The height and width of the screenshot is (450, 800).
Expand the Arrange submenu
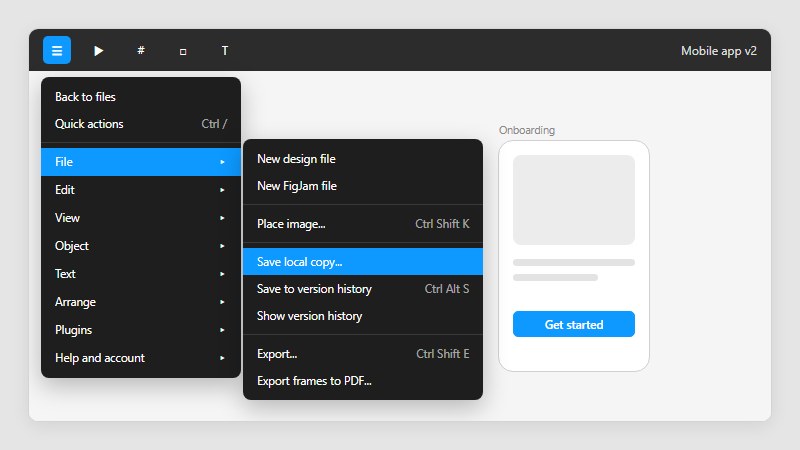141,302
